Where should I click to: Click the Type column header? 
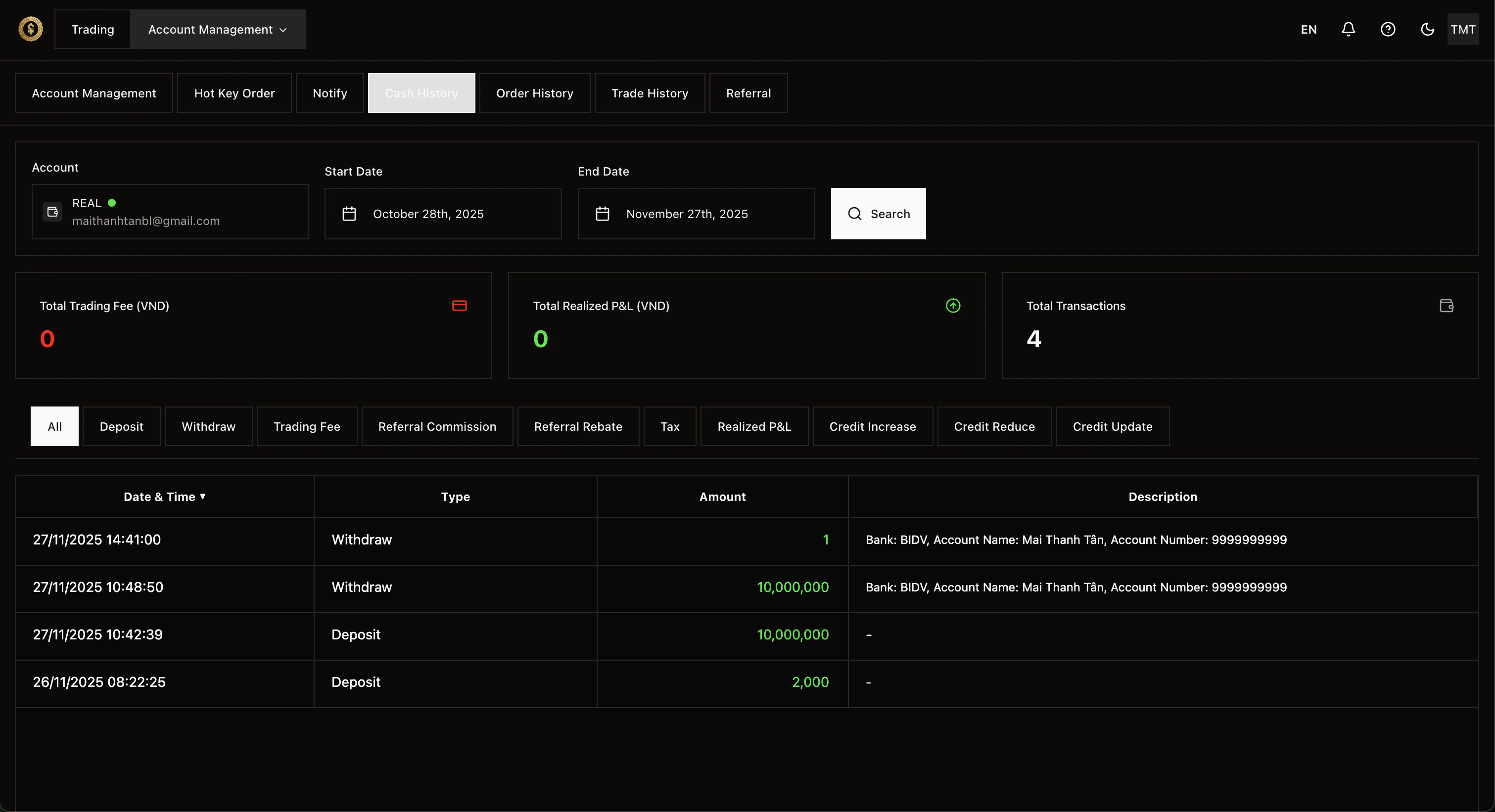[x=455, y=496]
